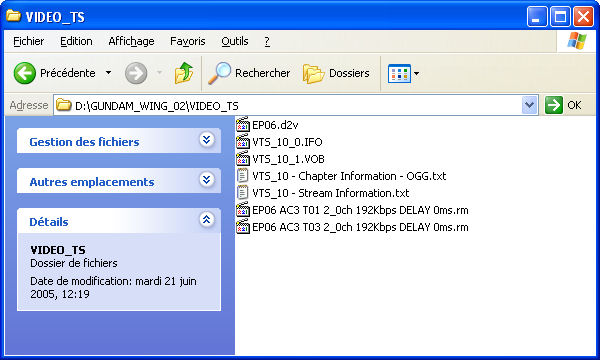The image size is (600, 360).
Task: Click the Dossiers toolbar label
Action: pos(349,73)
